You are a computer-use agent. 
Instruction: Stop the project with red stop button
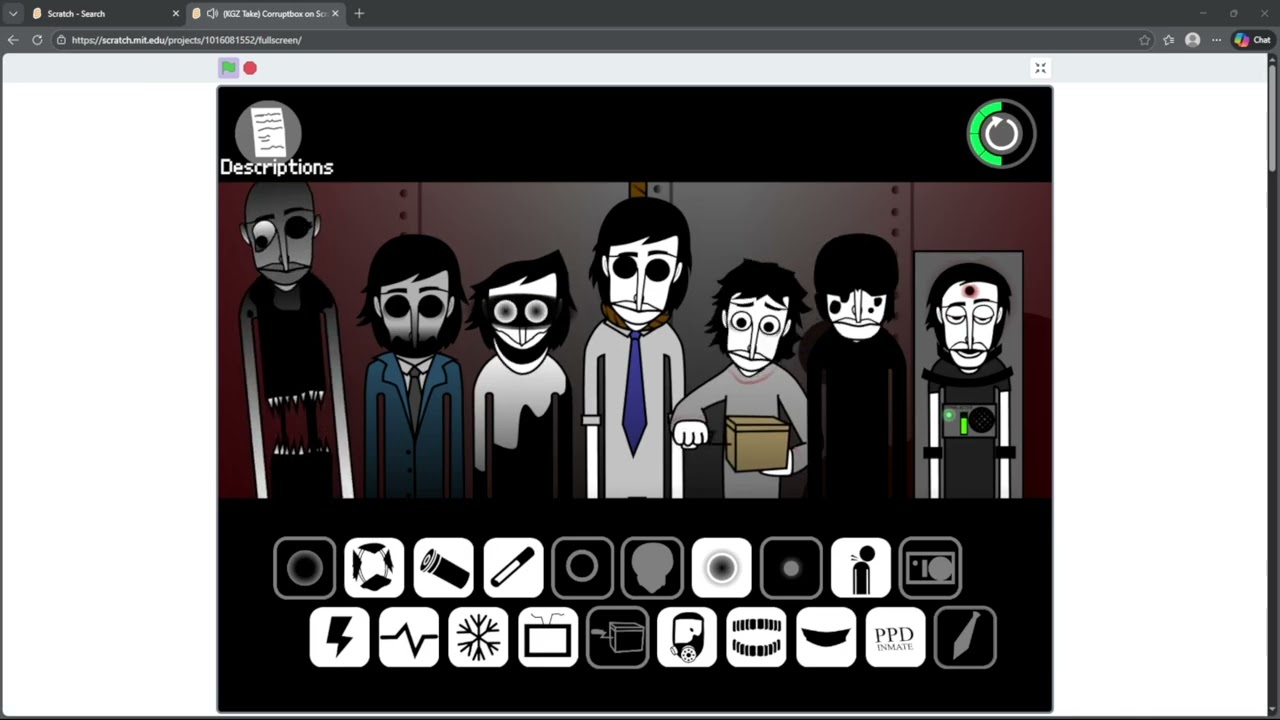tap(250, 68)
